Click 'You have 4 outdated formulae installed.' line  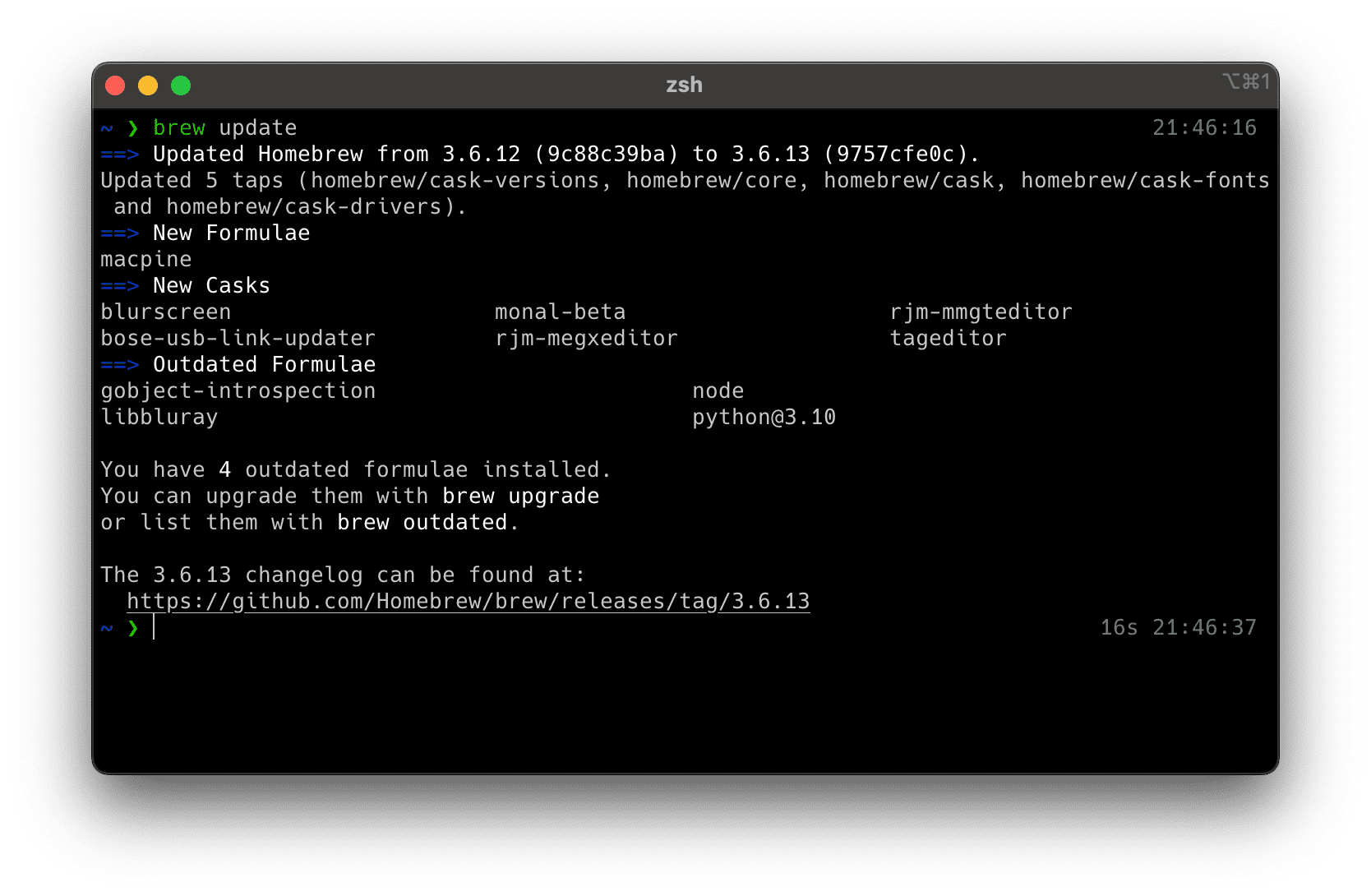click(357, 469)
